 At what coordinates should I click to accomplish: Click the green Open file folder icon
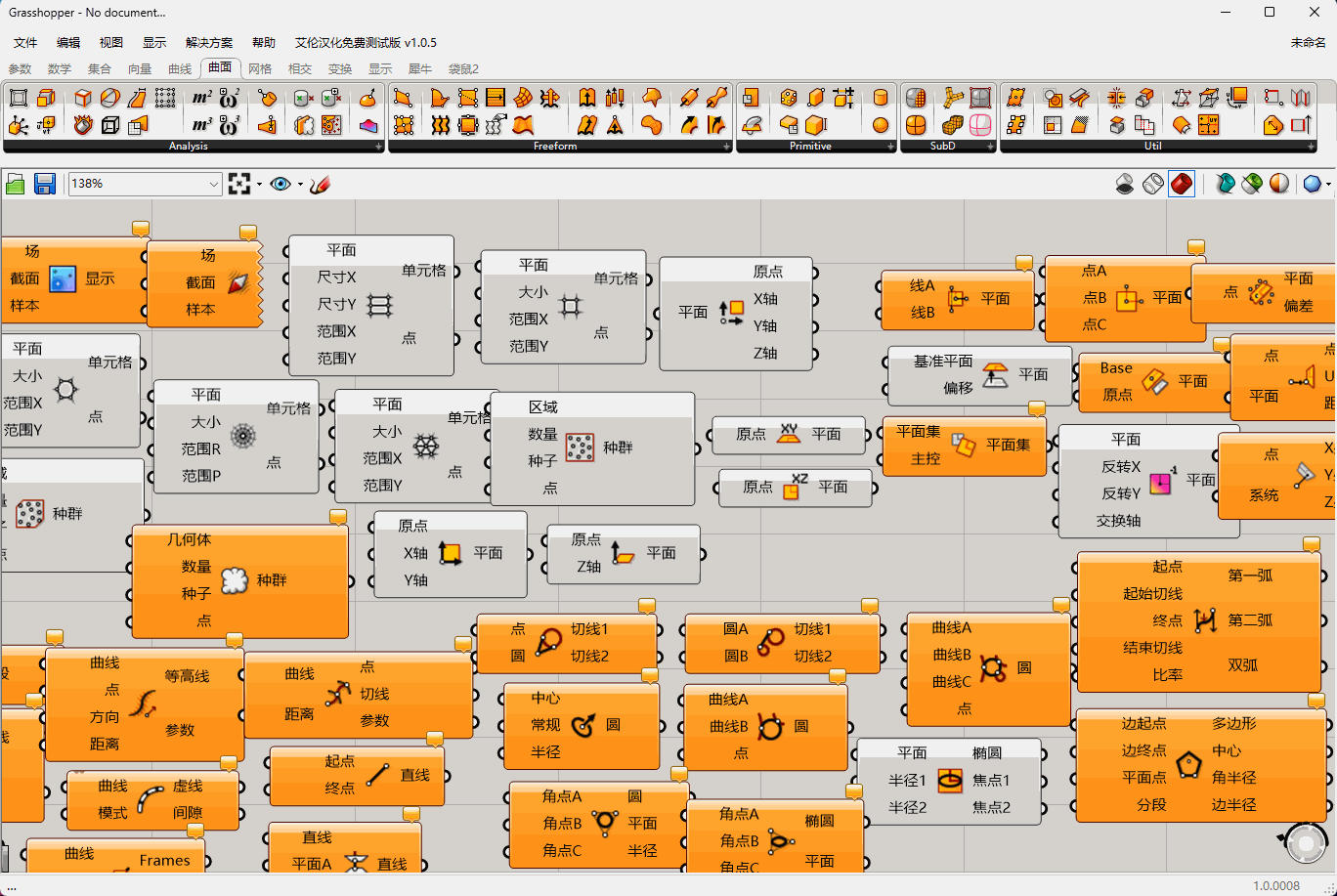point(16,184)
